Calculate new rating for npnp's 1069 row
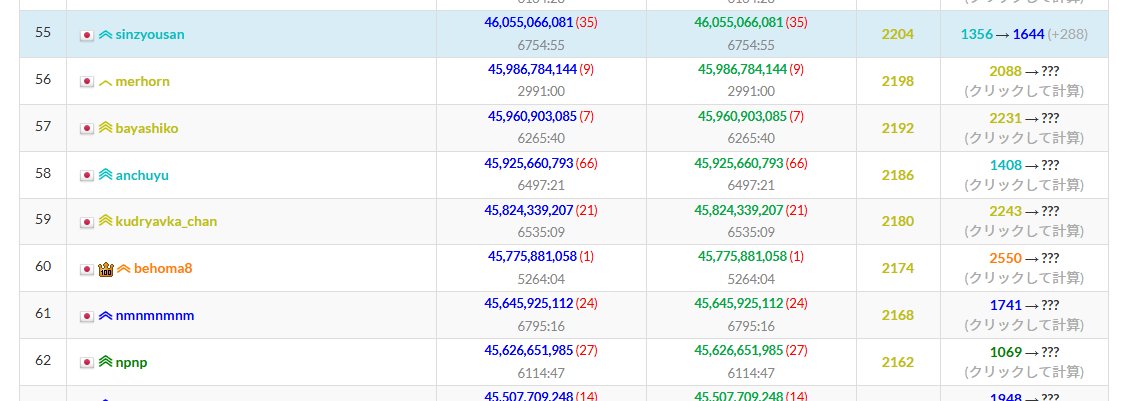This screenshot has height=401, width=1136. [x=1024, y=371]
